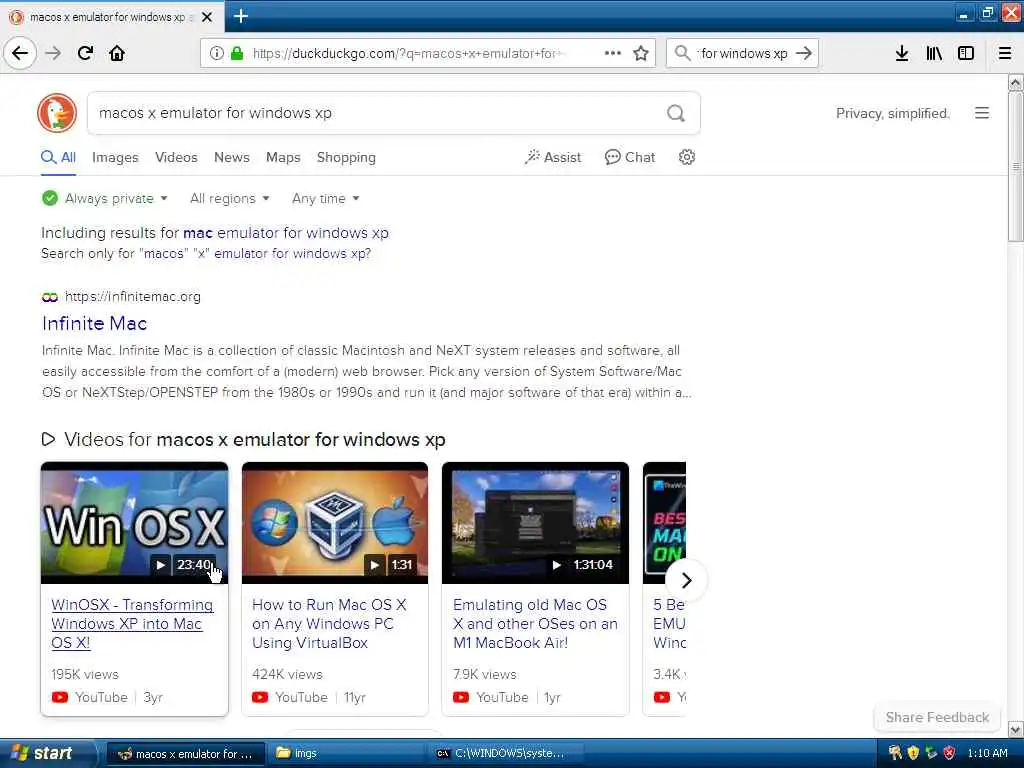Click the Share Feedback button
1024x768 pixels.
point(937,717)
